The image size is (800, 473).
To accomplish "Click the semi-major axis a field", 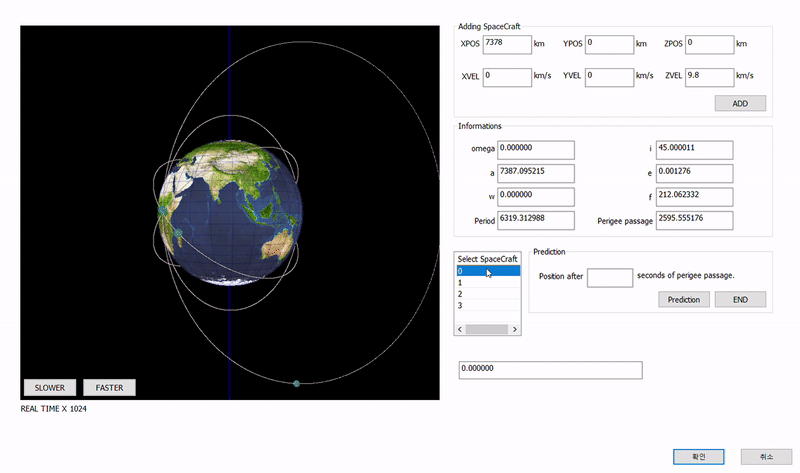I will point(536,173).
